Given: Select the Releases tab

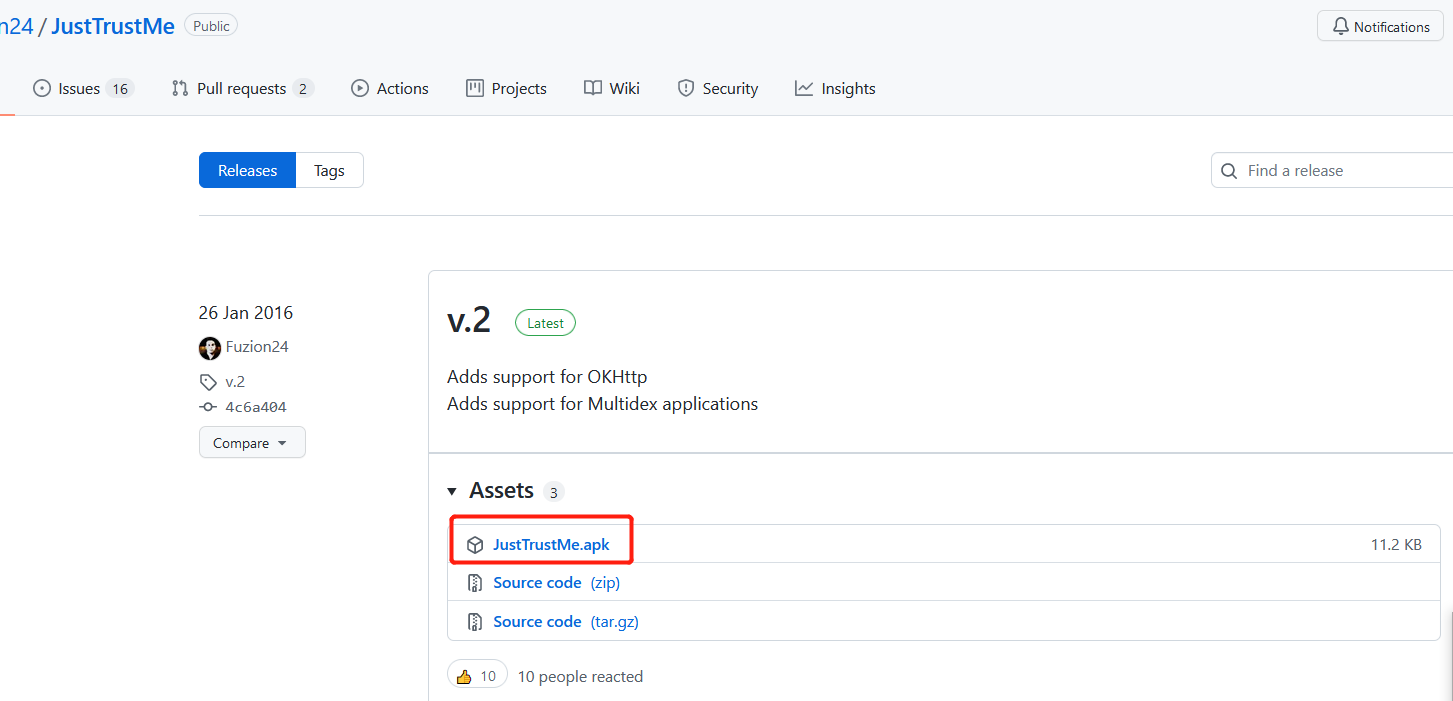Looking at the screenshot, I should (246, 170).
